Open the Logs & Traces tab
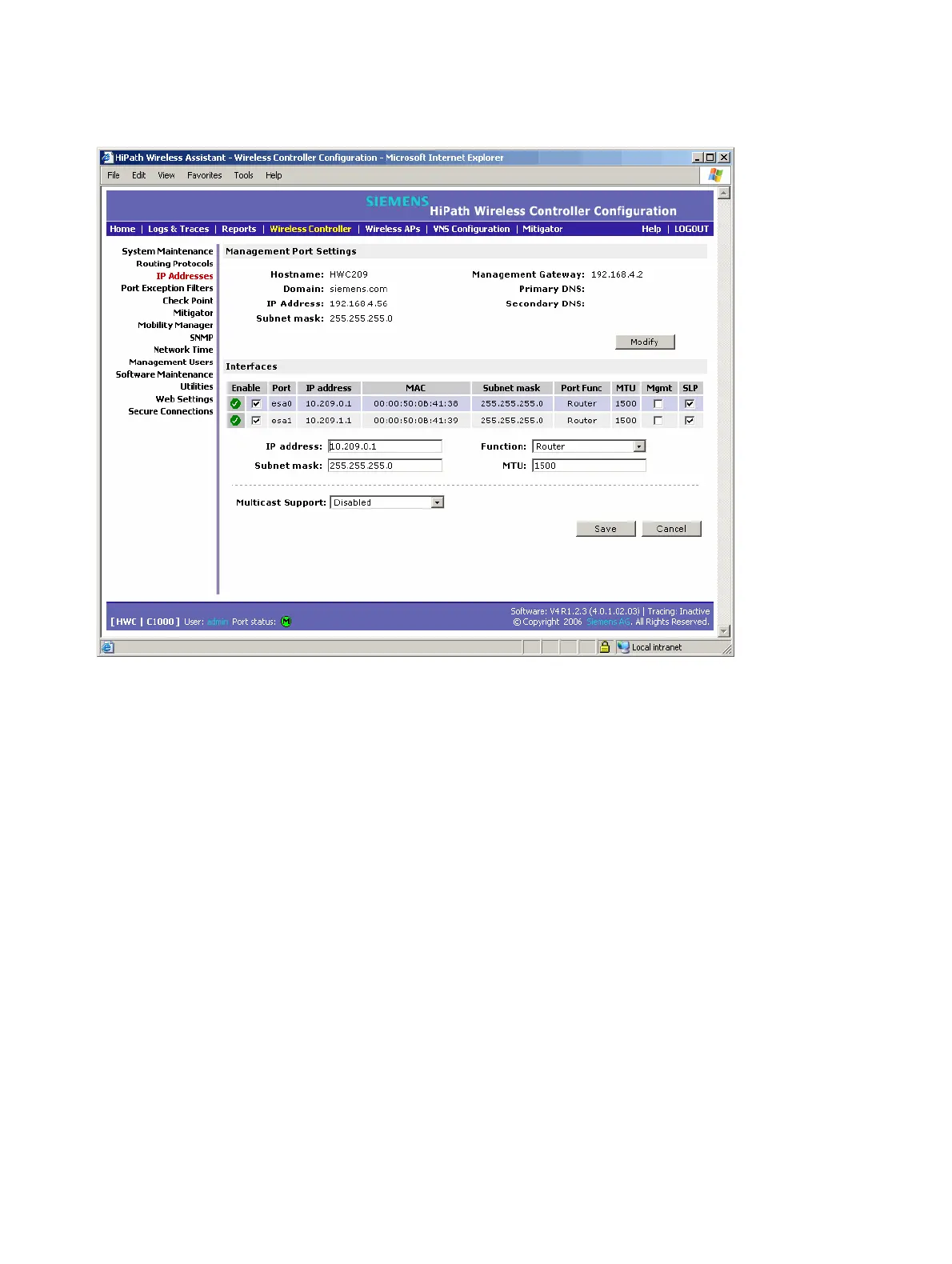This screenshot has height=1264, width=952. coord(178,229)
